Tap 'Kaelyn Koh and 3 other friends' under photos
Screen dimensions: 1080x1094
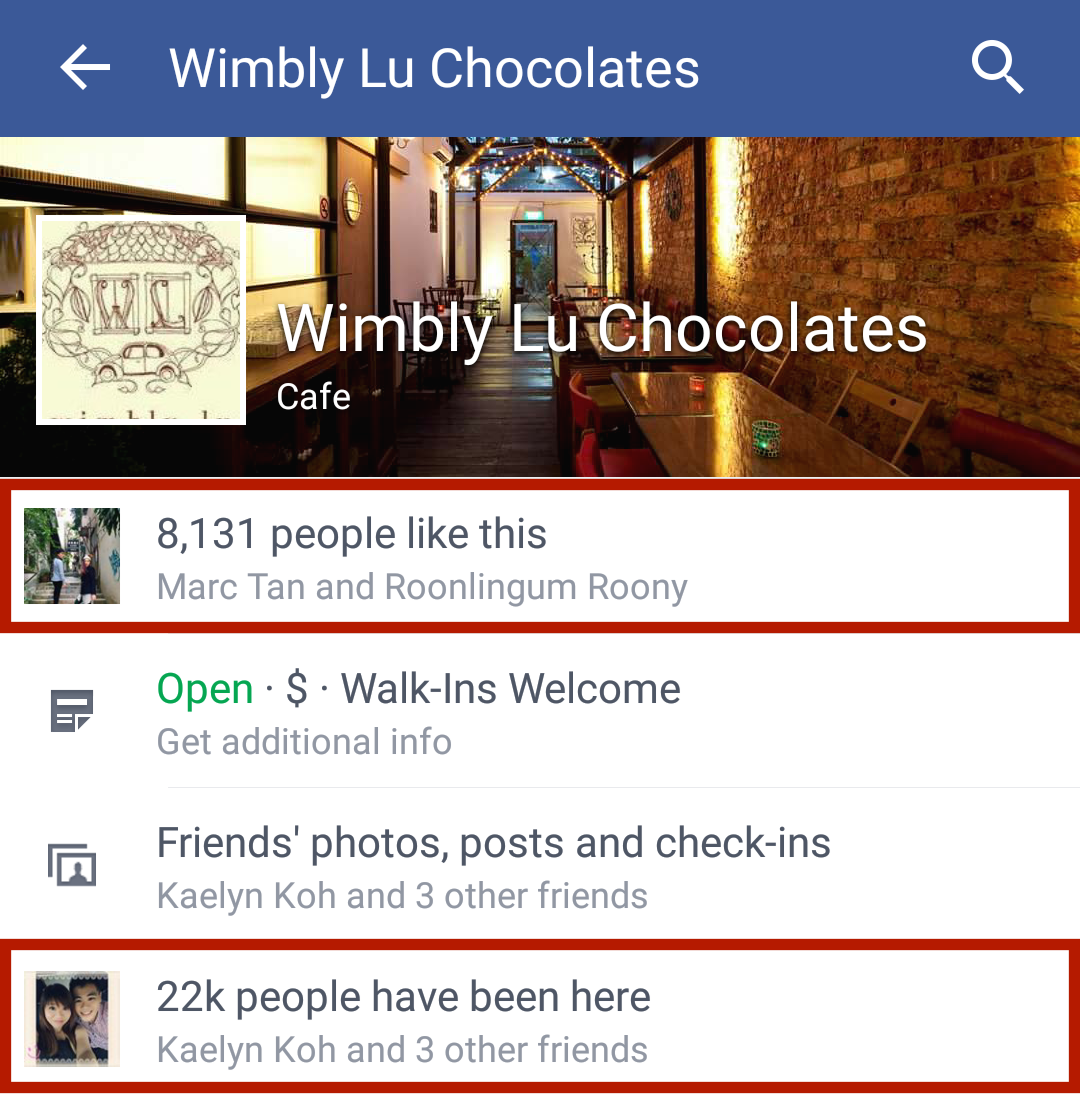(402, 896)
